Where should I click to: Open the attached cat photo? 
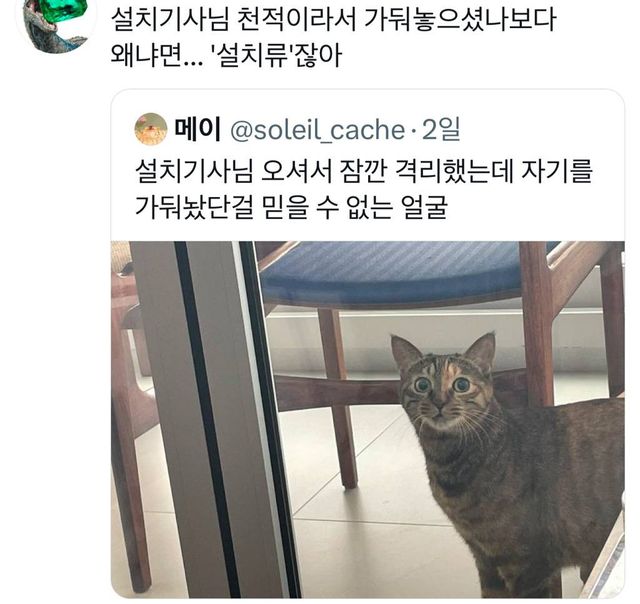click(367, 420)
